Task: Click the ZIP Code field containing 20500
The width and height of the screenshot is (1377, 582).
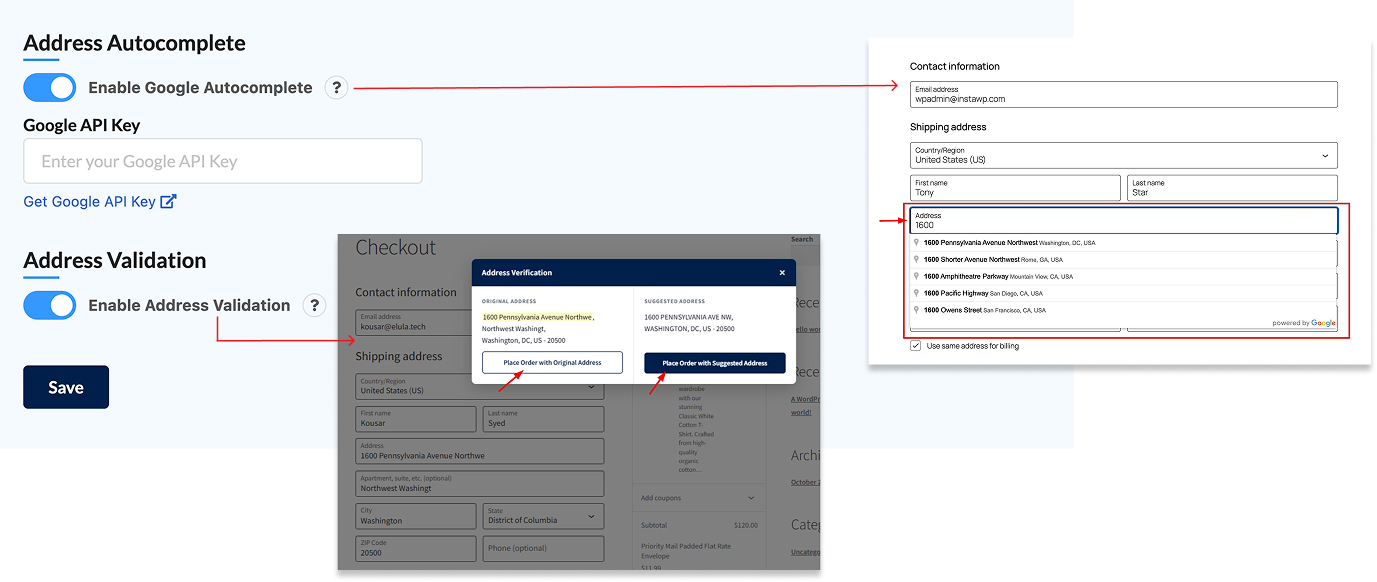Action: coord(416,548)
